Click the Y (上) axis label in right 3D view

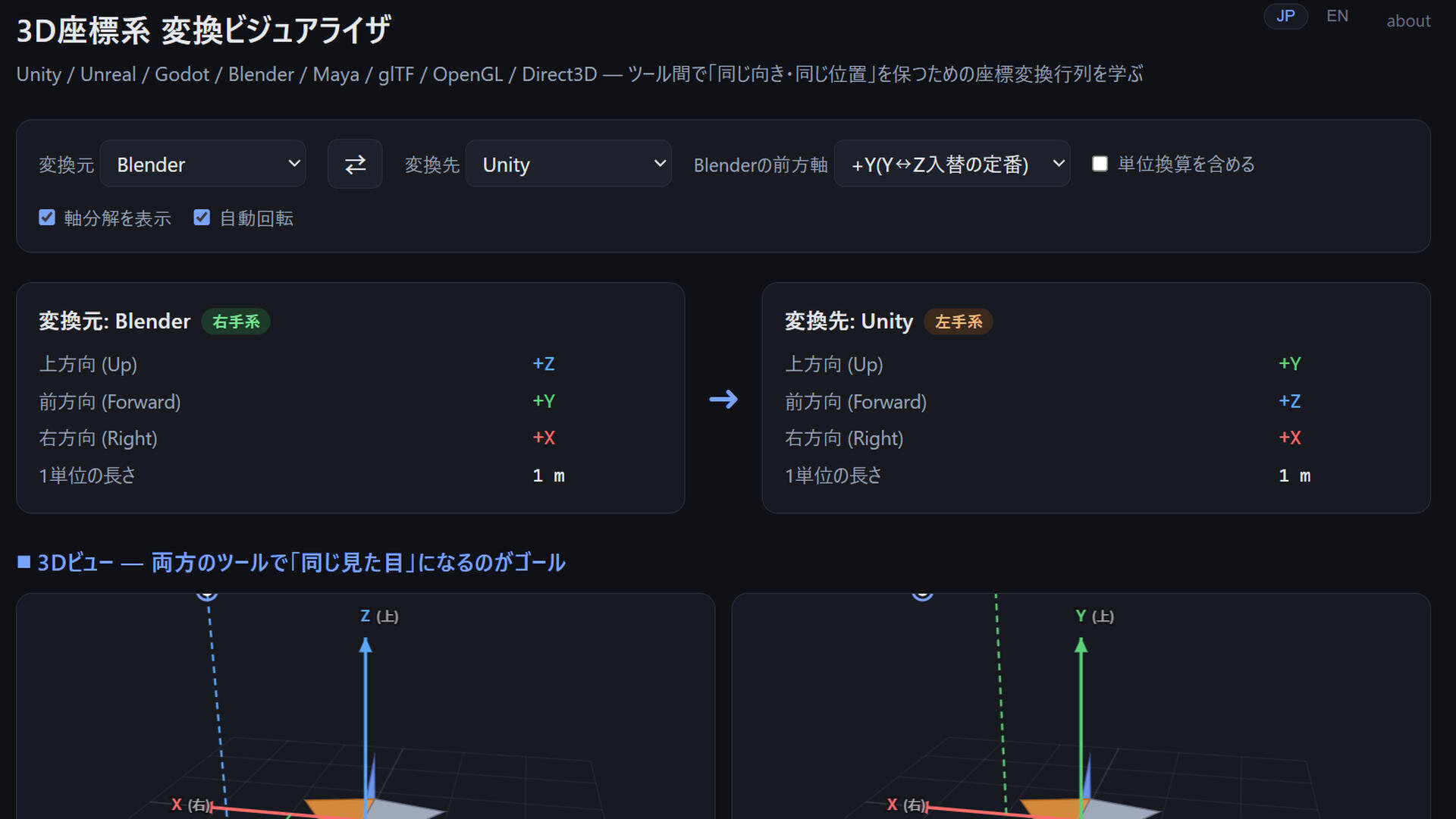point(1094,617)
